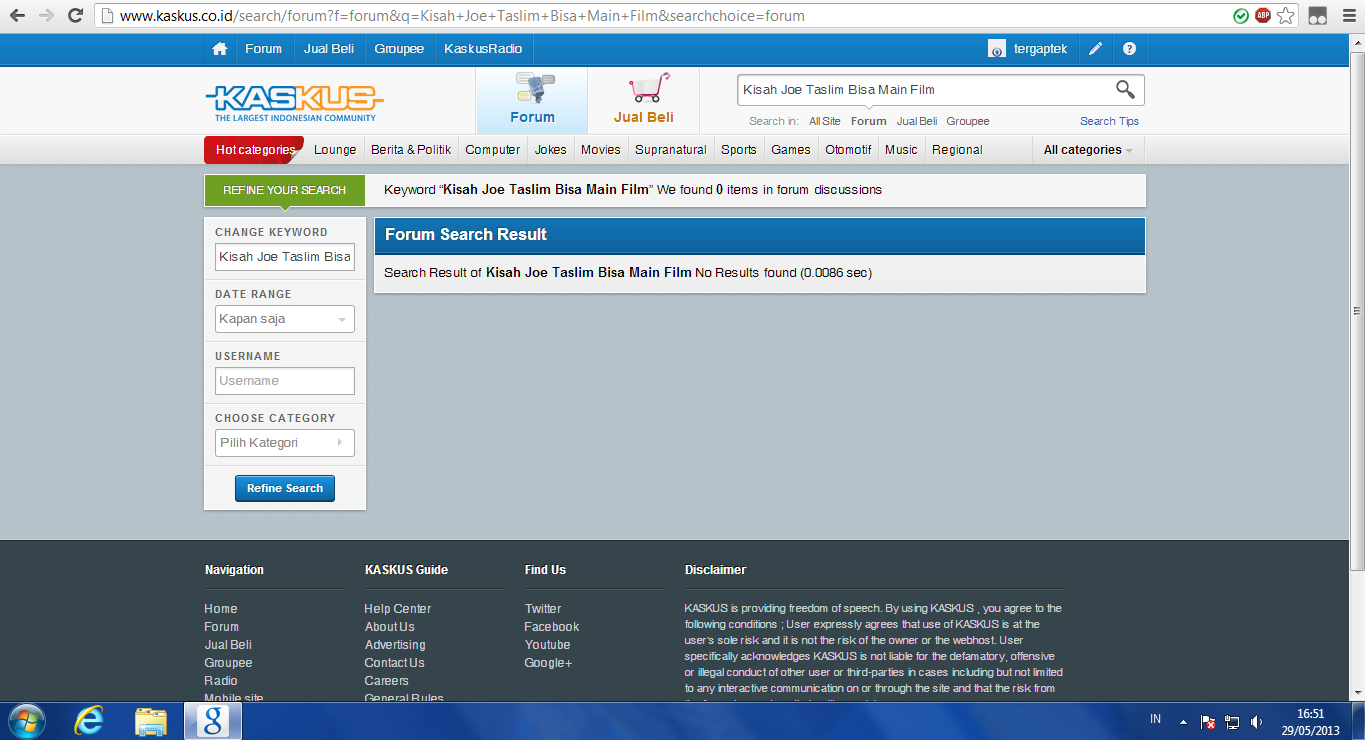Set search scope to Jual Beli

click(917, 121)
